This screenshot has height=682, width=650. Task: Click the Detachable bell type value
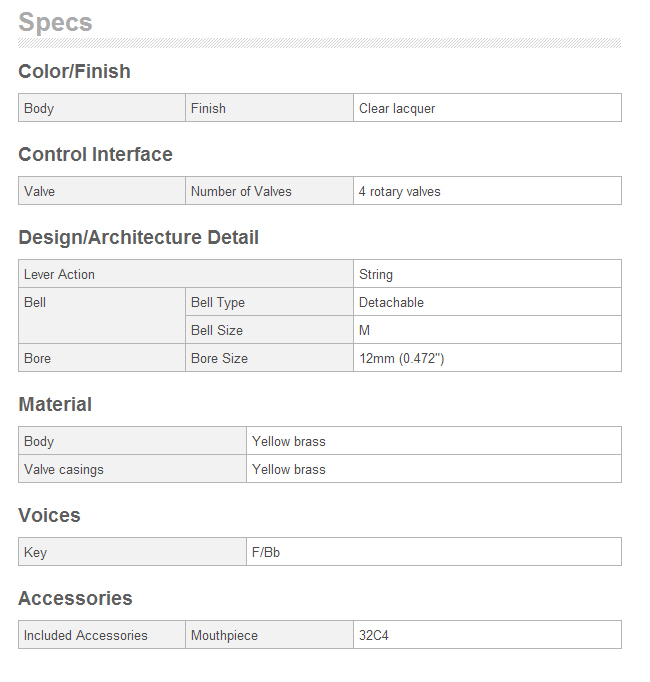391,302
